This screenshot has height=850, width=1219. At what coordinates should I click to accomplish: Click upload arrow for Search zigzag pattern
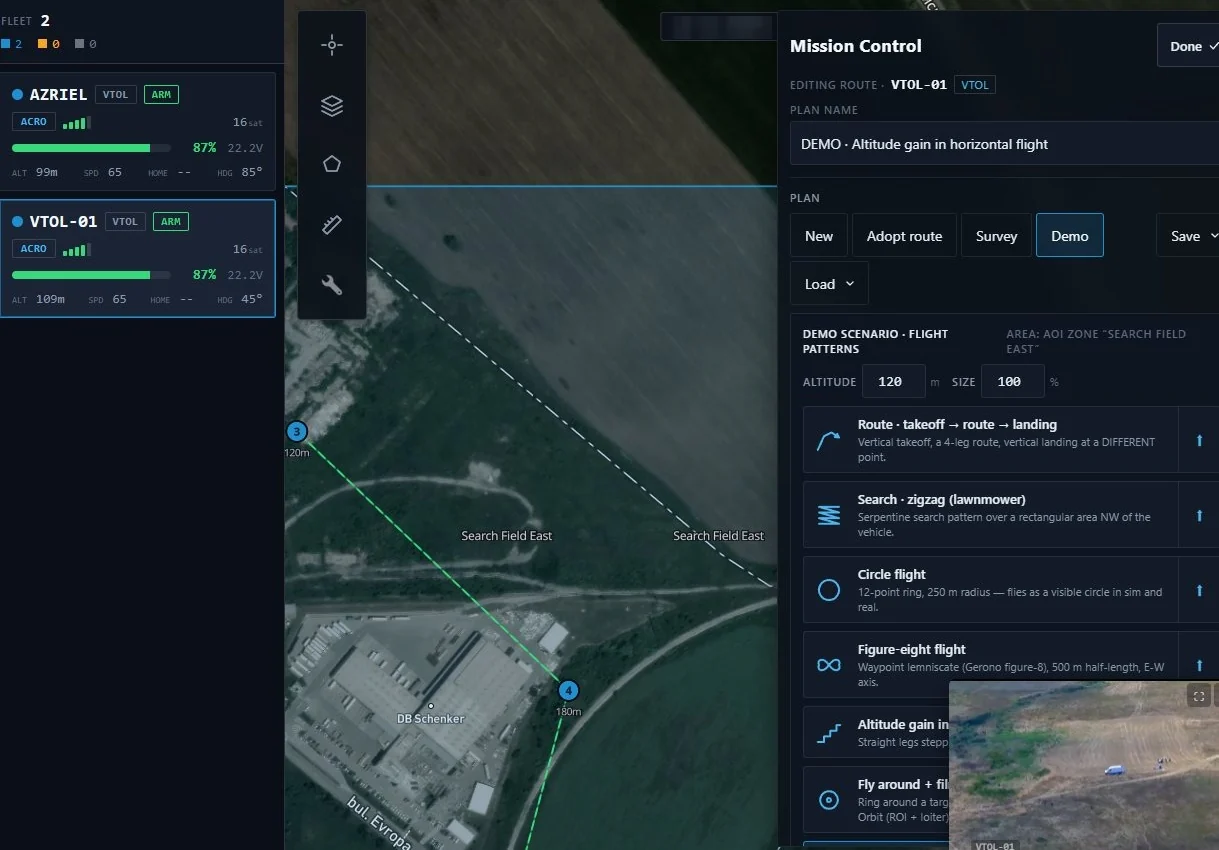tap(1199, 515)
